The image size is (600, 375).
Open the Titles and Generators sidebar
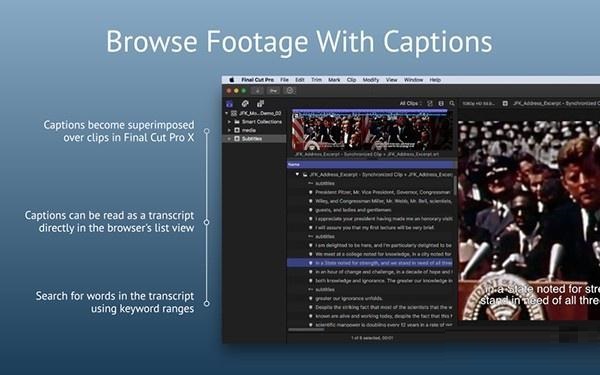click(260, 104)
